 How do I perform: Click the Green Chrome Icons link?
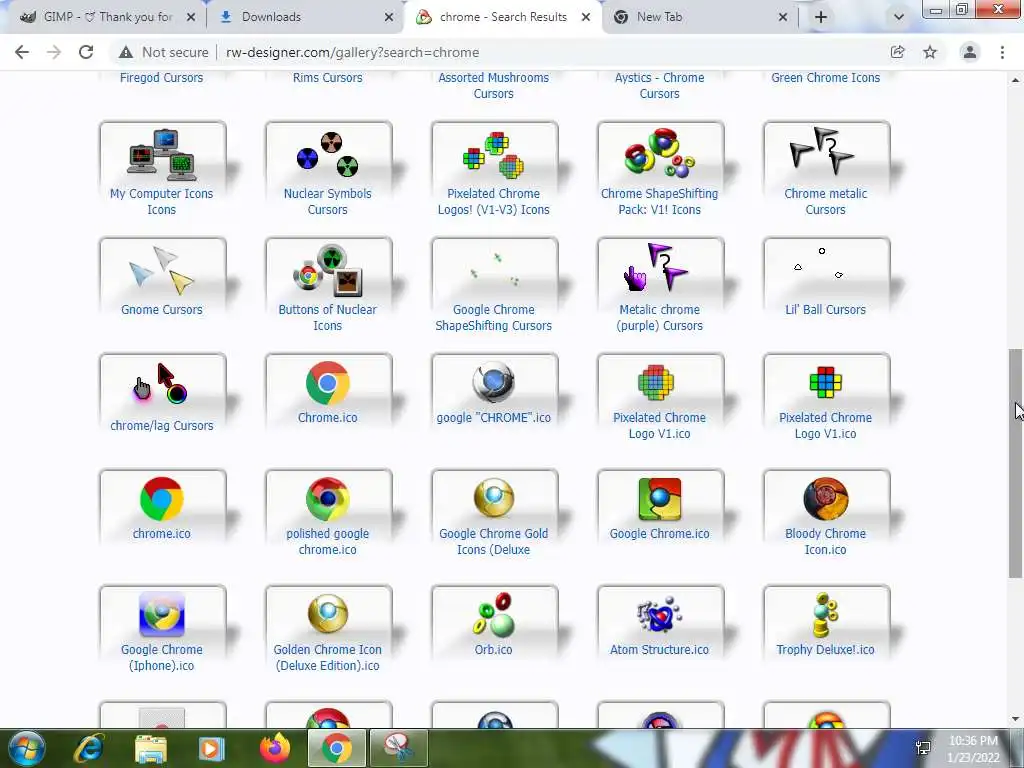825,78
